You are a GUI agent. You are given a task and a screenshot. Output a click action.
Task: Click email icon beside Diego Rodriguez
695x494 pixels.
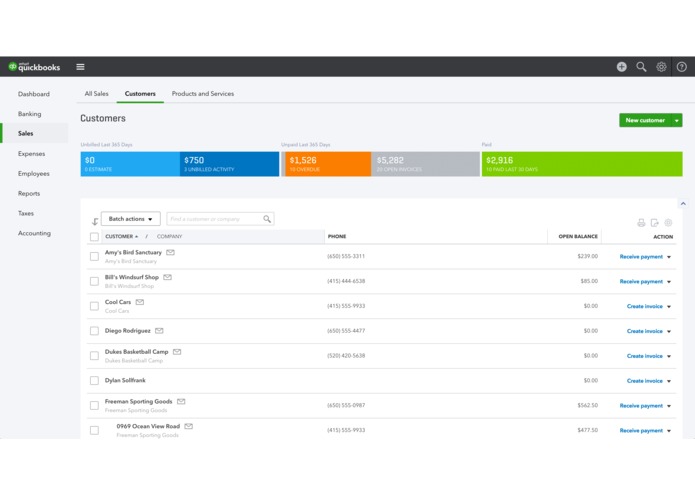[x=159, y=331]
